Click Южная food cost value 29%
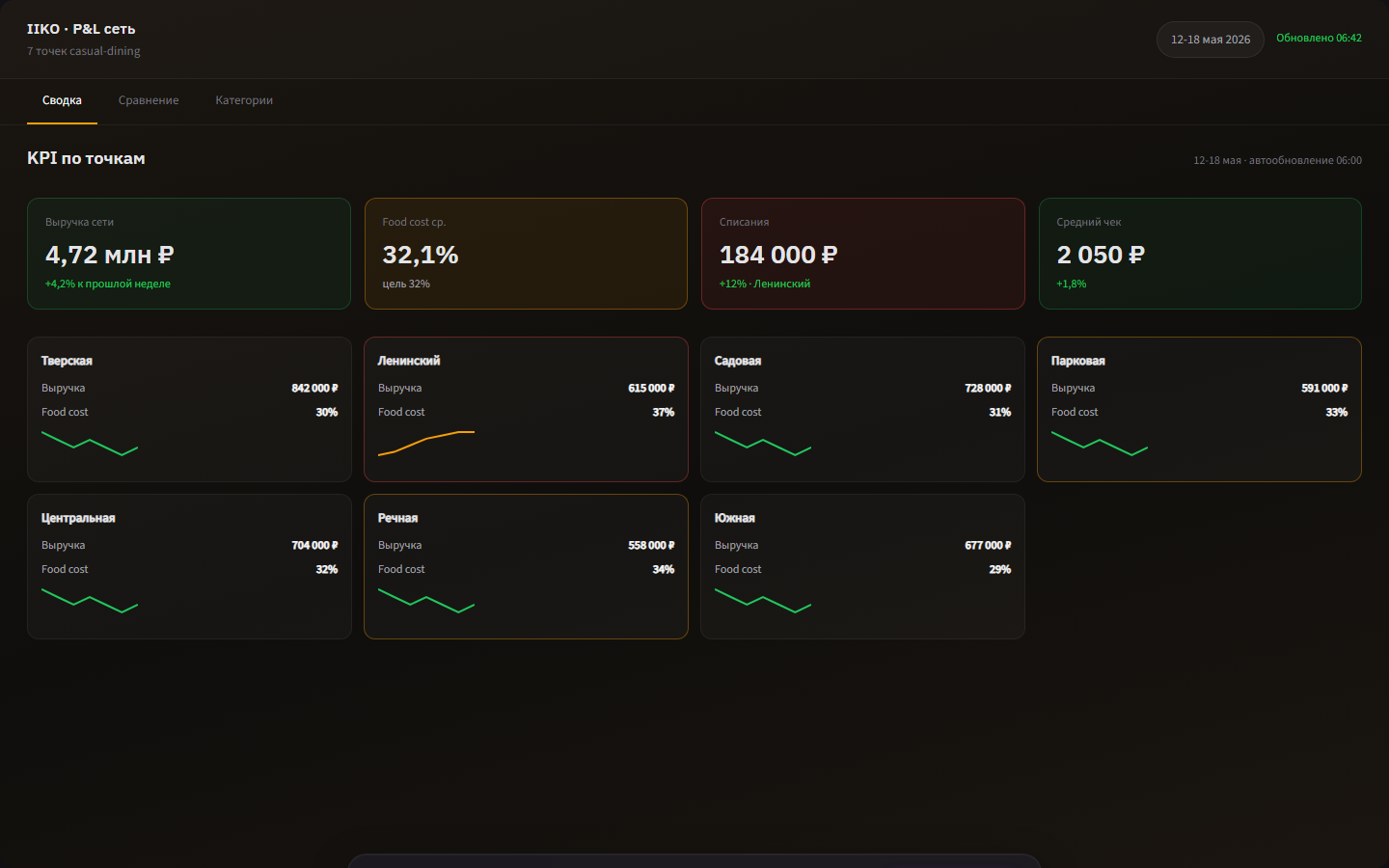Viewport: 1389px width, 868px height. coord(1000,569)
